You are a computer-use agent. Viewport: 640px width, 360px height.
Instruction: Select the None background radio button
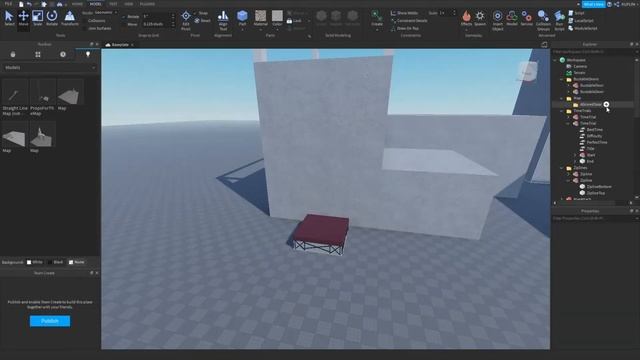71,262
